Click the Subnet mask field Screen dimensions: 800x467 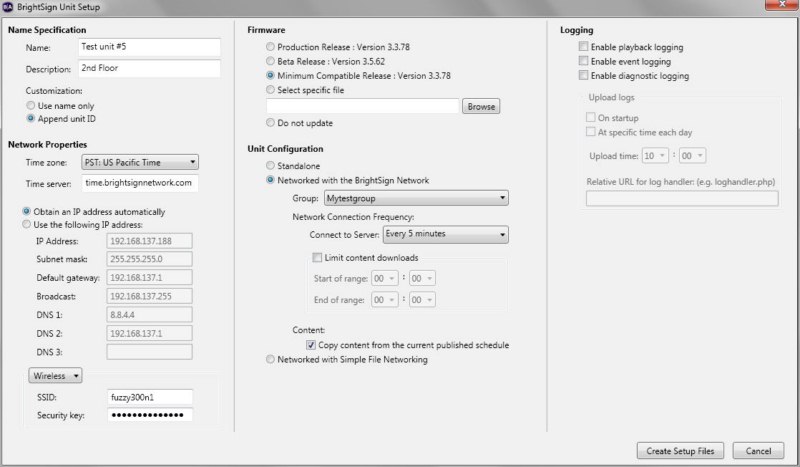149,259
